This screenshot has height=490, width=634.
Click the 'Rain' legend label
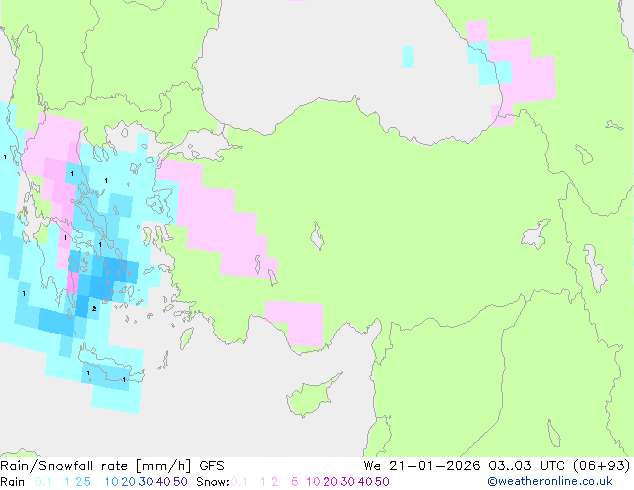(x=13, y=482)
